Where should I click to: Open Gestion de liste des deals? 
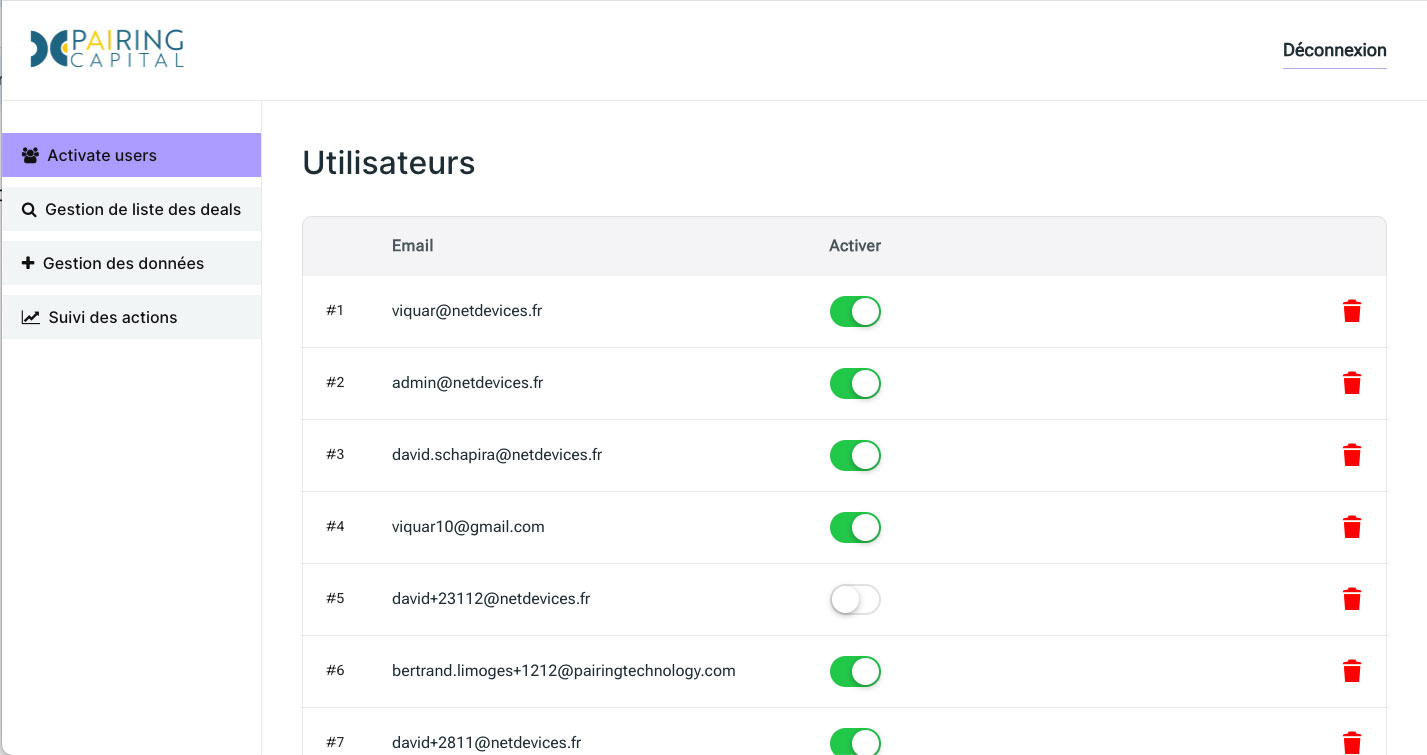point(131,209)
